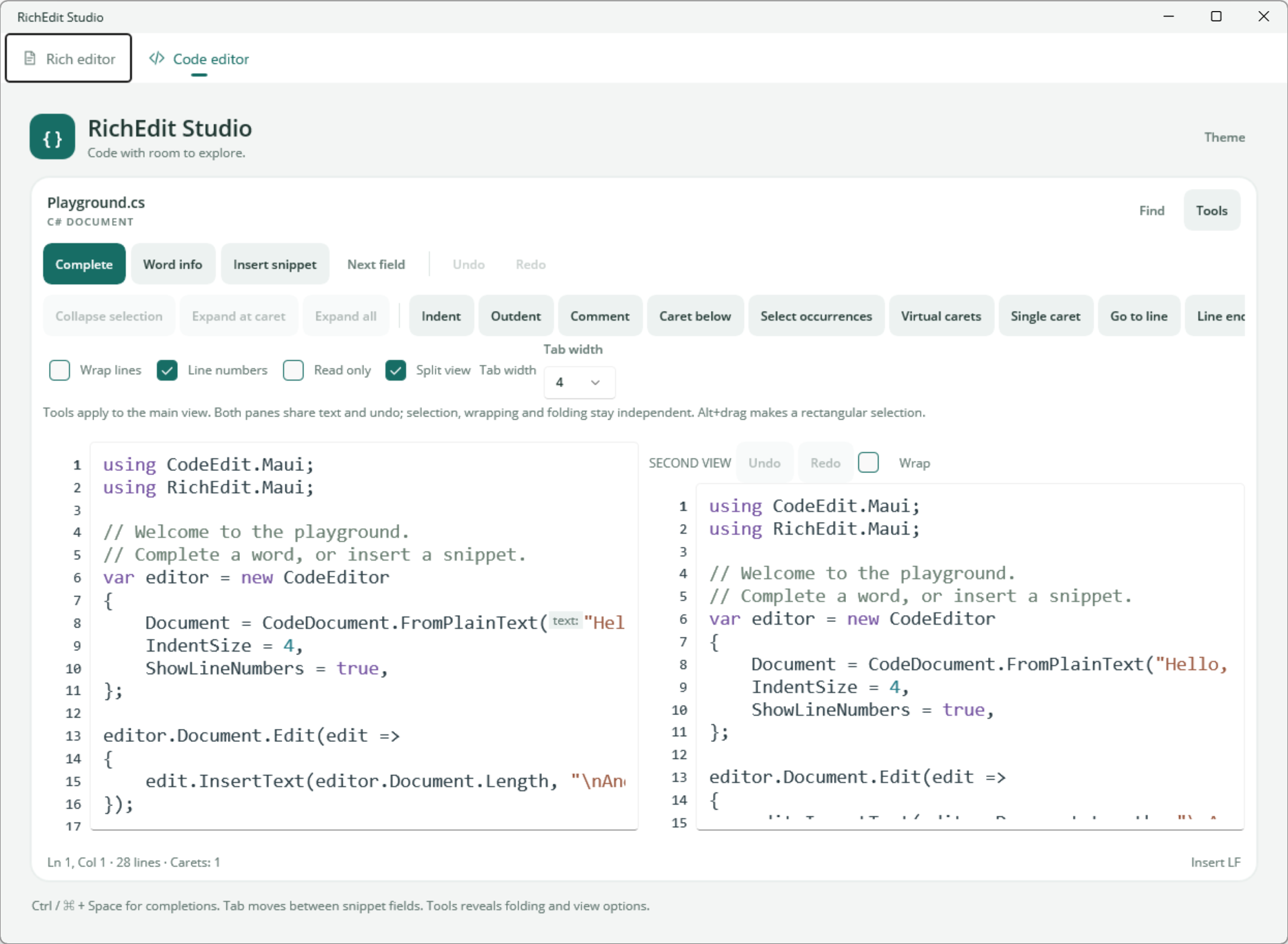This screenshot has height=944, width=1288.
Task: Click the Rich editor tab document icon
Action: tap(30, 59)
